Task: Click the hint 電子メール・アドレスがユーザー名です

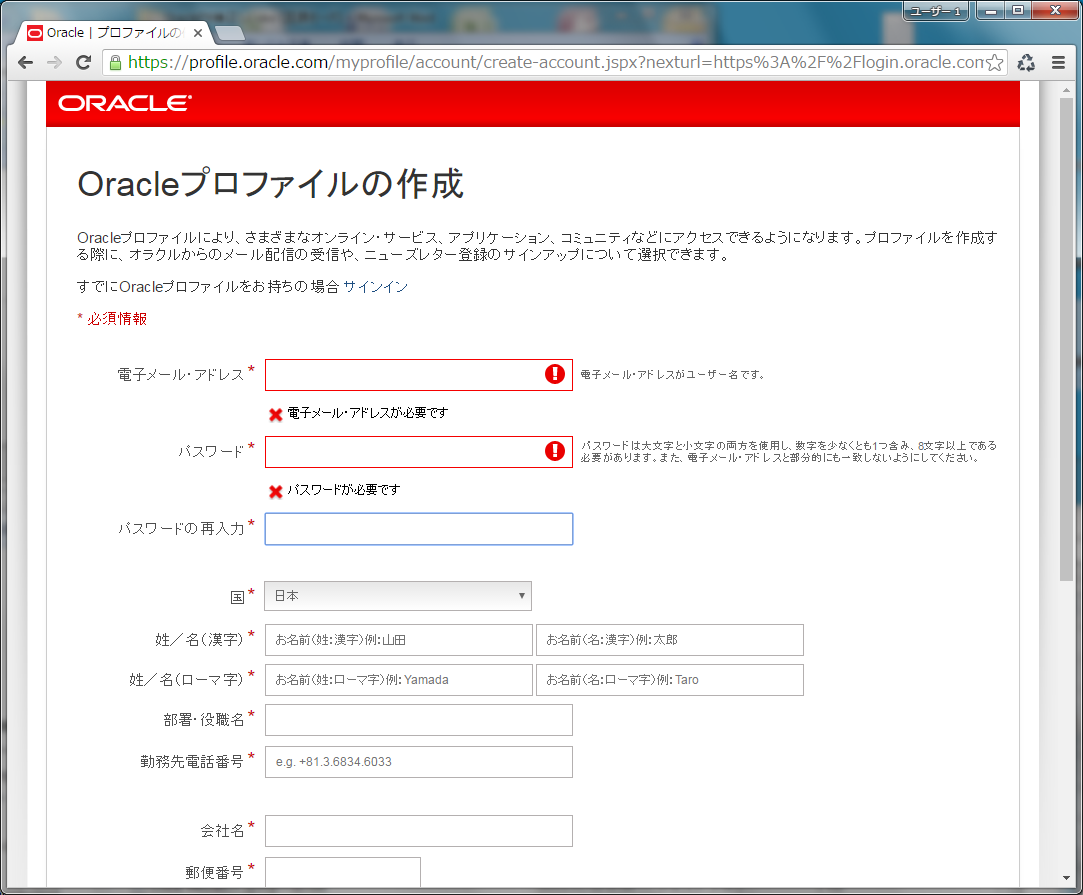Action: coord(672,375)
